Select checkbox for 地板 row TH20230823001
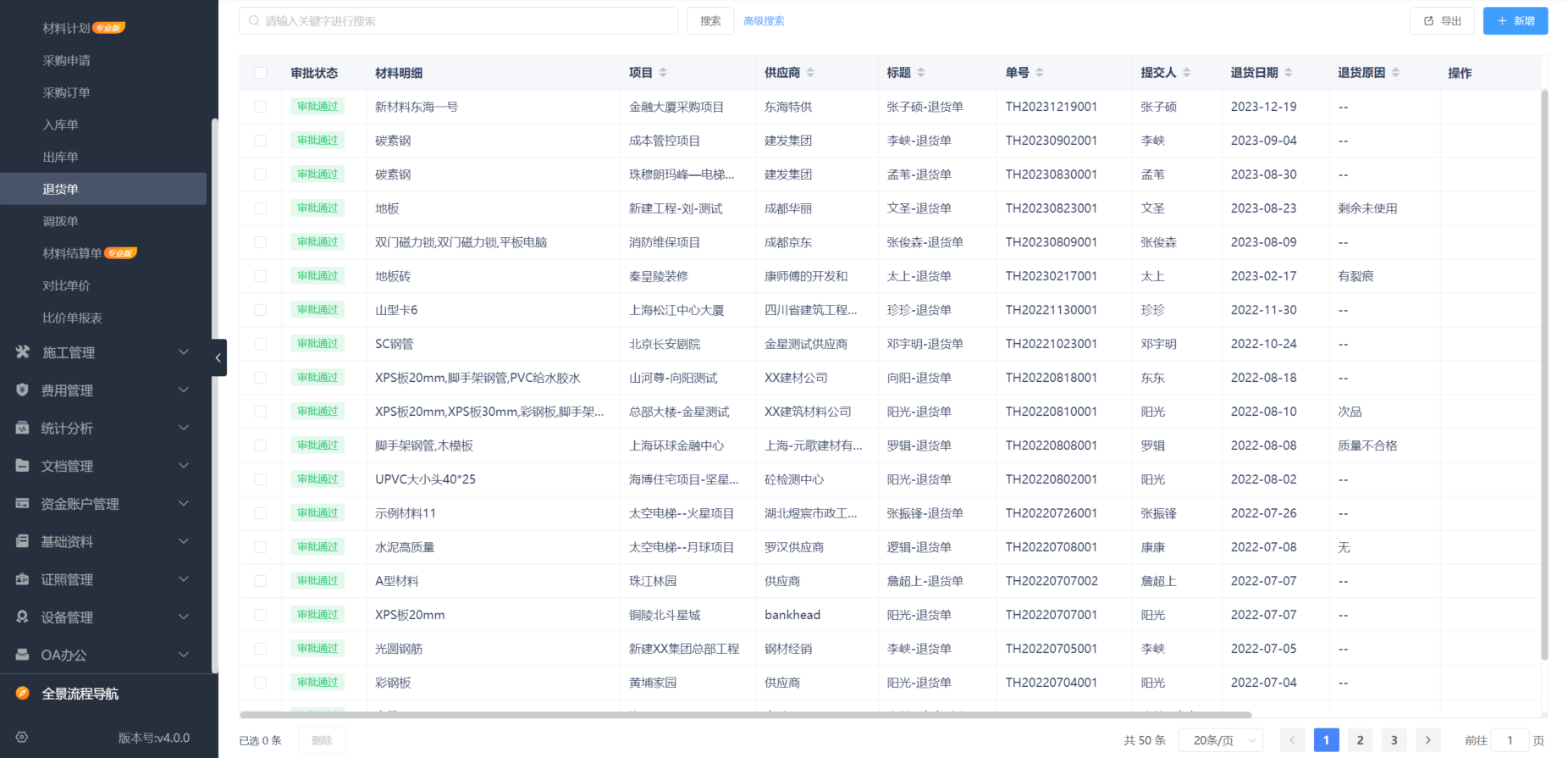This screenshot has height=758, width=1568. click(261, 208)
